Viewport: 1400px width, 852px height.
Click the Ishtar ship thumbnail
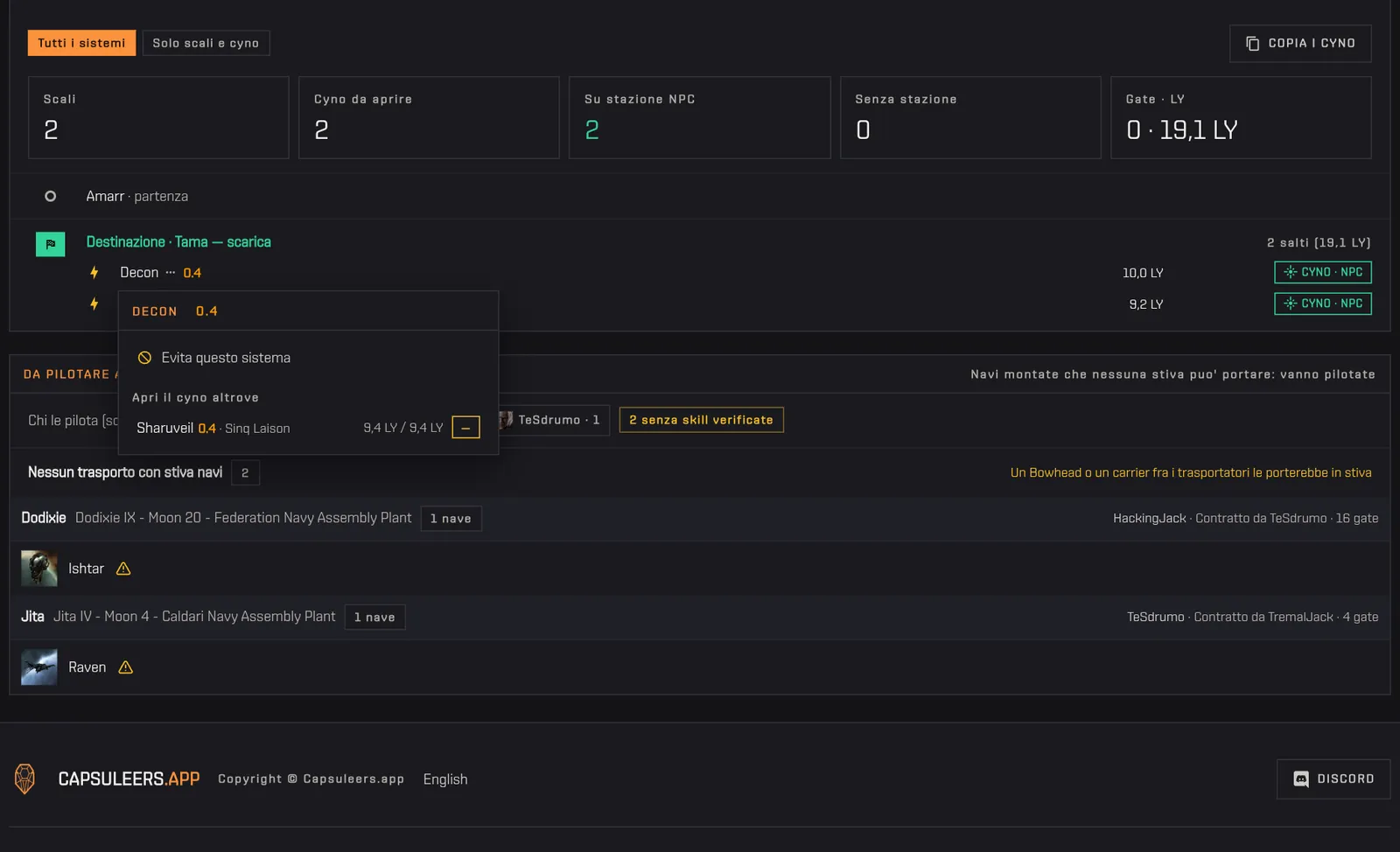[39, 569]
